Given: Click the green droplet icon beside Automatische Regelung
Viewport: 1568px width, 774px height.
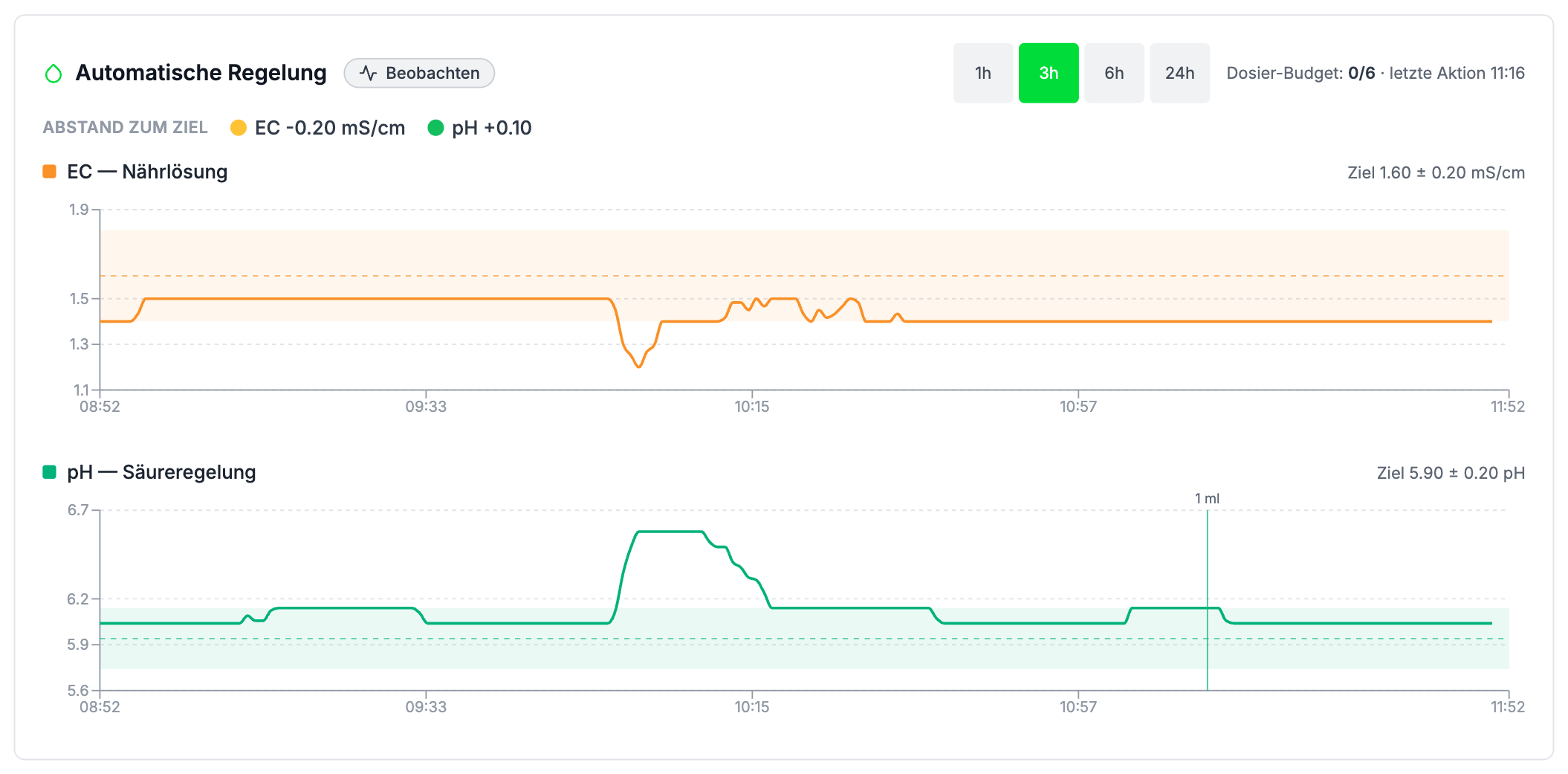Looking at the screenshot, I should pyautogui.click(x=54, y=74).
